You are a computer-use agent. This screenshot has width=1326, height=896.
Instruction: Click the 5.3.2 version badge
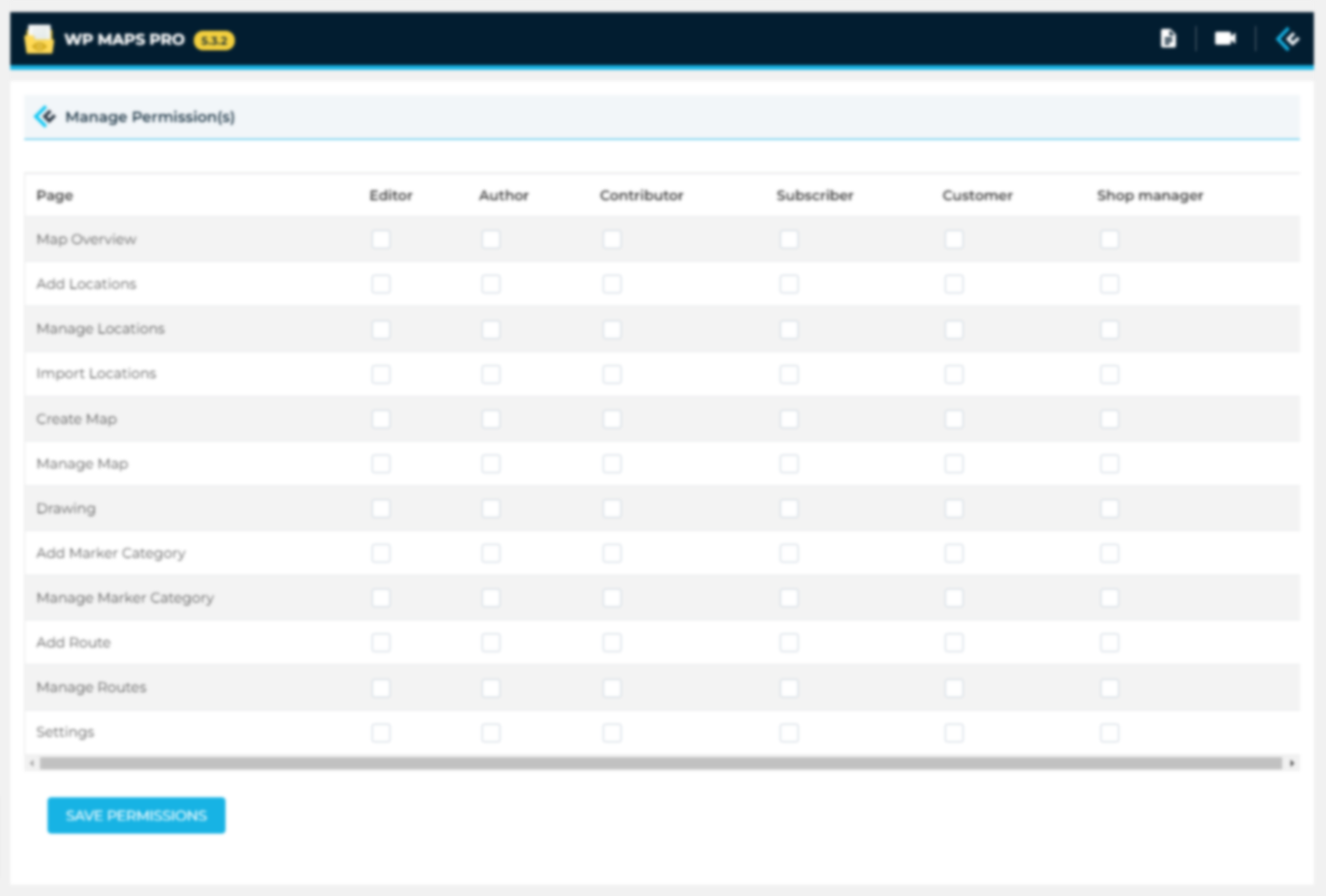pyautogui.click(x=214, y=40)
